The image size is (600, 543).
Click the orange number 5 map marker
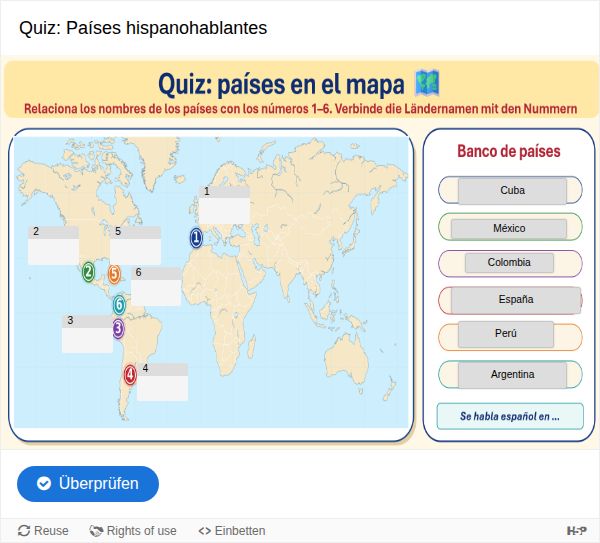coord(114,274)
